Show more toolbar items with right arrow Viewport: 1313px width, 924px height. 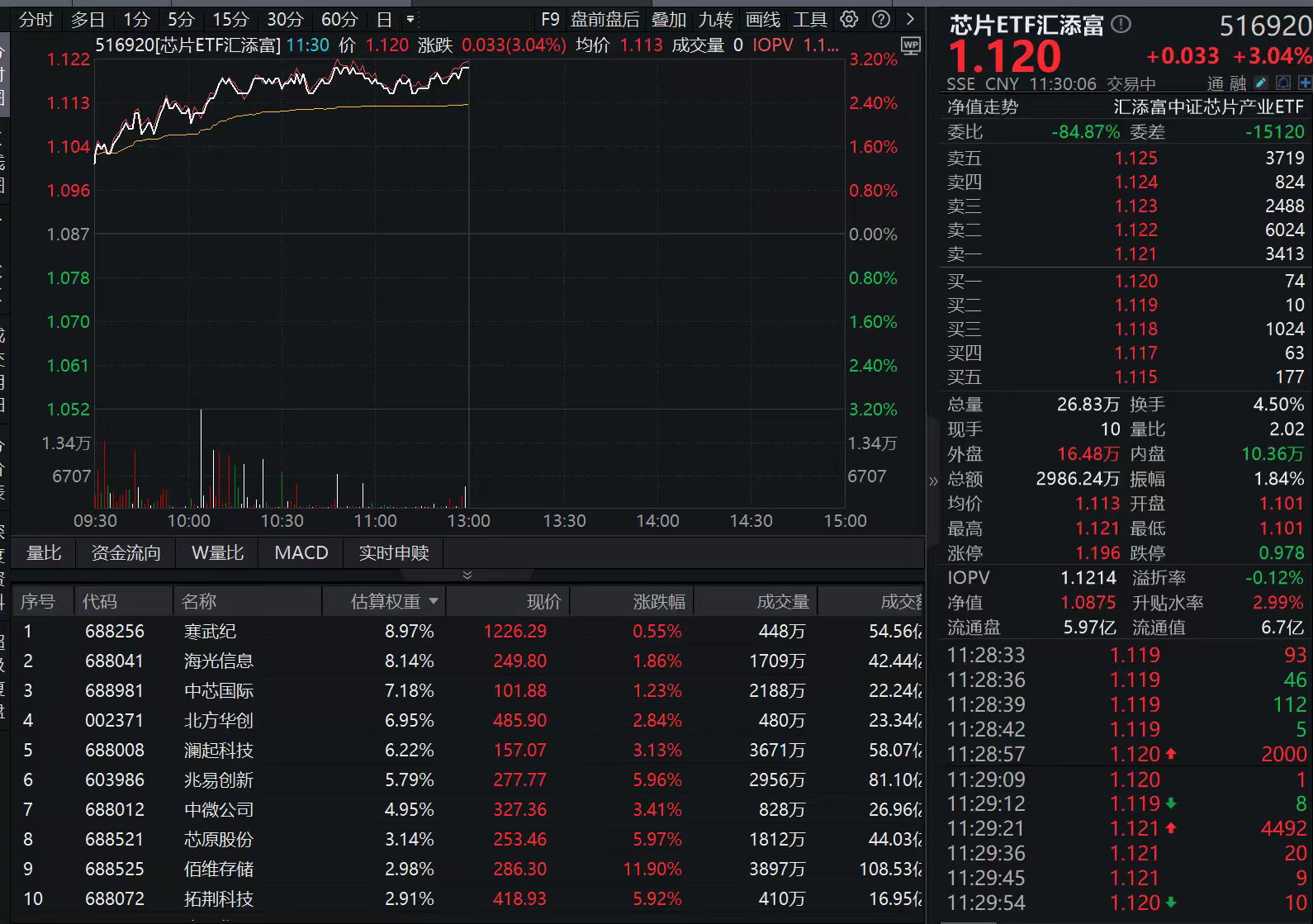(x=910, y=19)
